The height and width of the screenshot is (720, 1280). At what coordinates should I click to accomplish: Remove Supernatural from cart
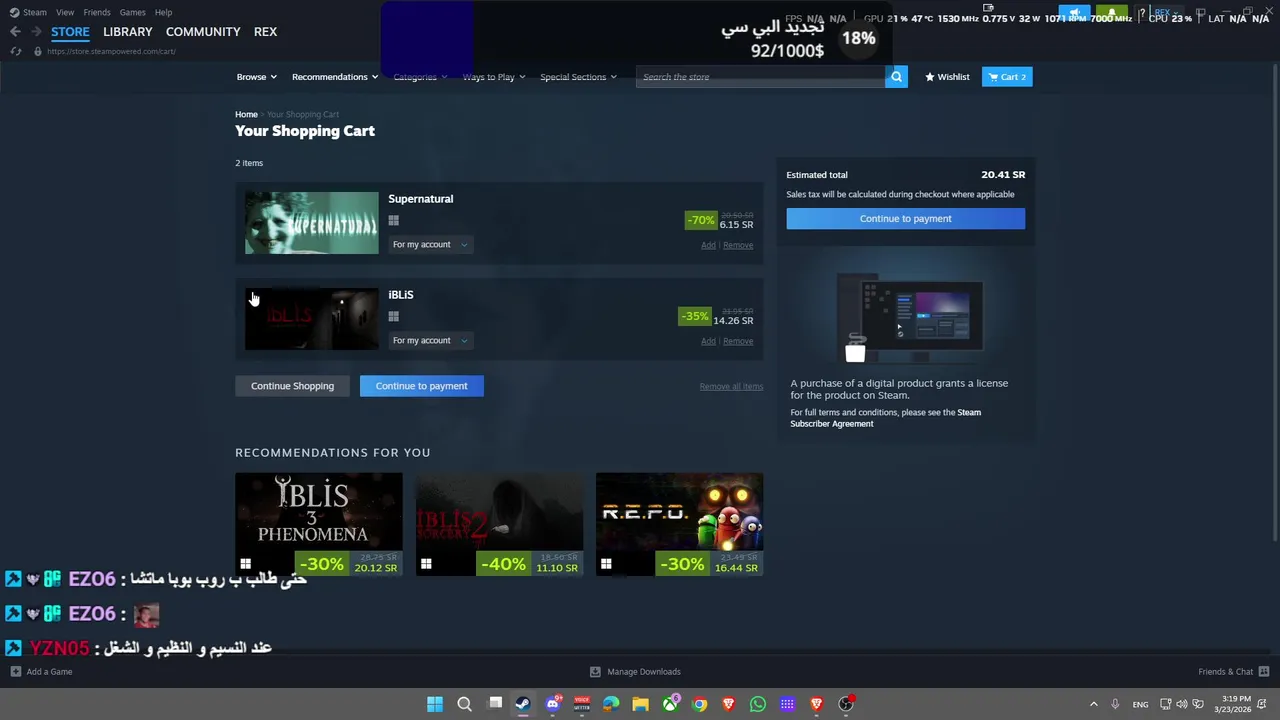coord(738,245)
